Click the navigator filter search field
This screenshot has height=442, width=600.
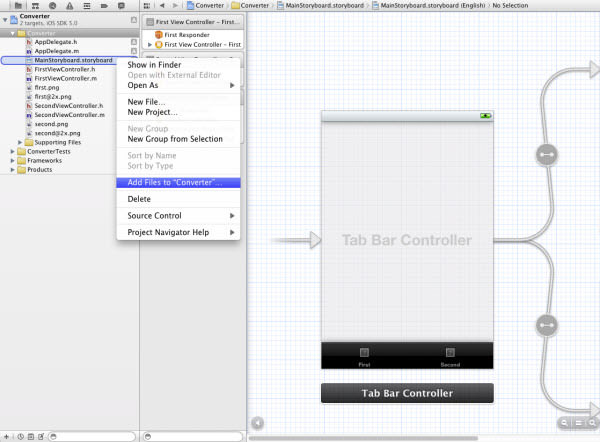92,436
